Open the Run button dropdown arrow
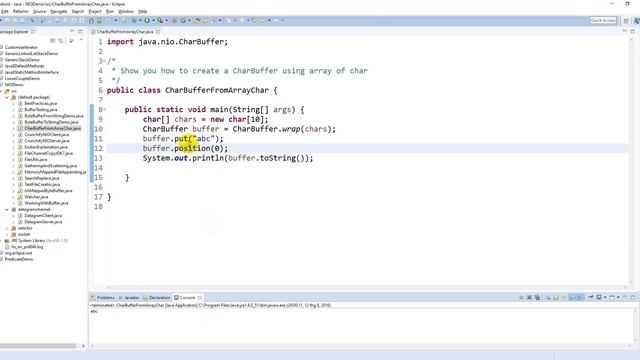The width and height of the screenshot is (640, 360). coord(153,20)
